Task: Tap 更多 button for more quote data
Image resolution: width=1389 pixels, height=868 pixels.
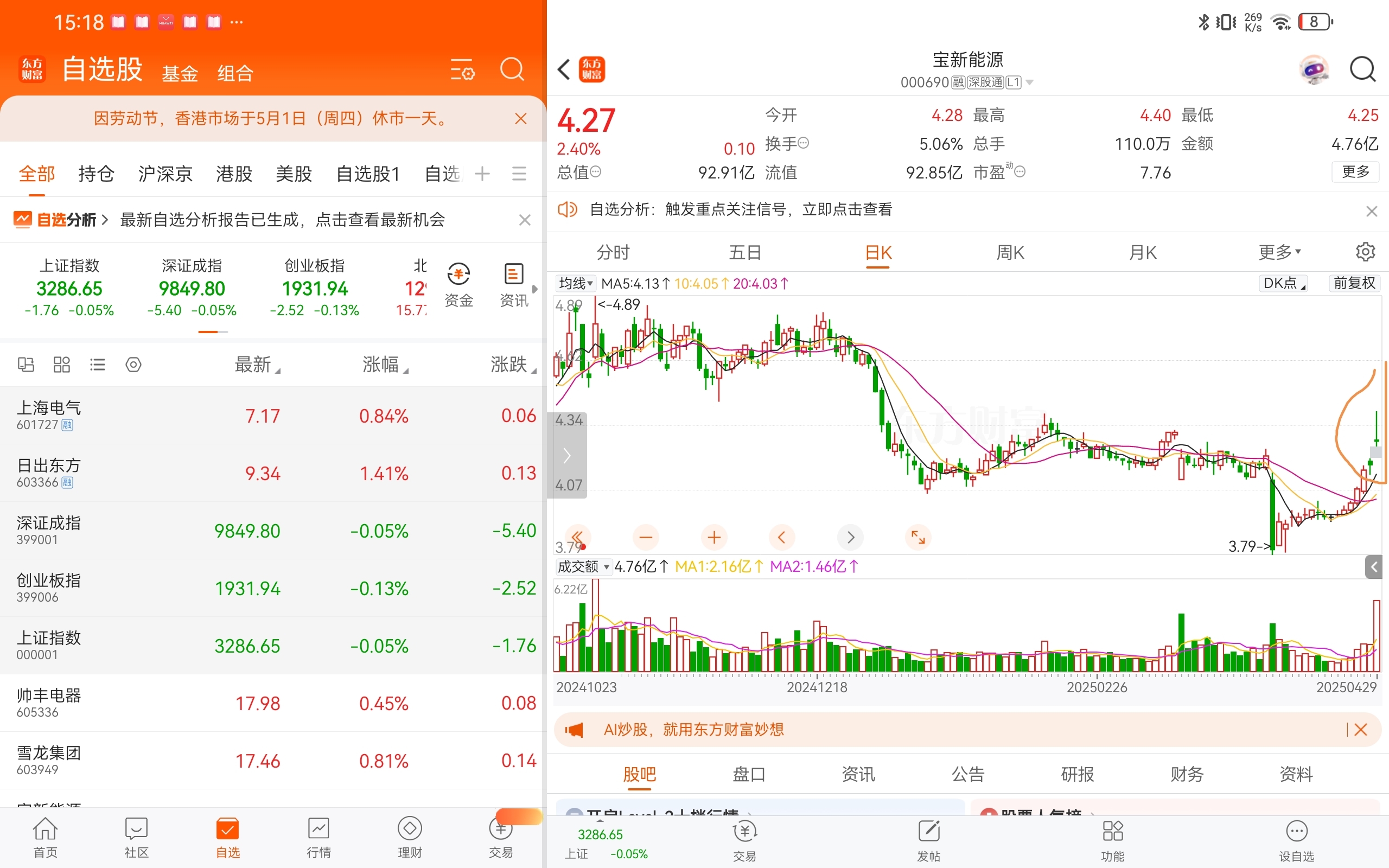Action: point(1355,171)
